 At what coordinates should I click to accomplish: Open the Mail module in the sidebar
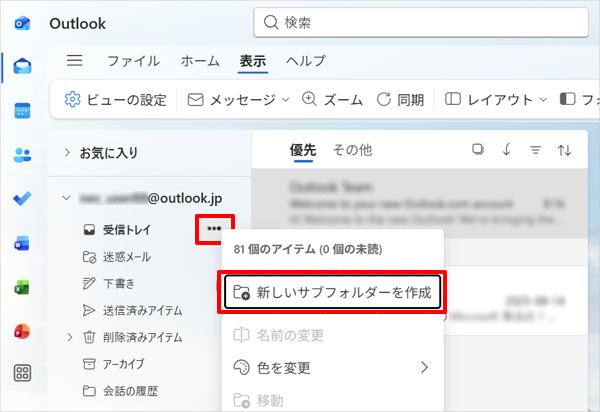[x=22, y=67]
